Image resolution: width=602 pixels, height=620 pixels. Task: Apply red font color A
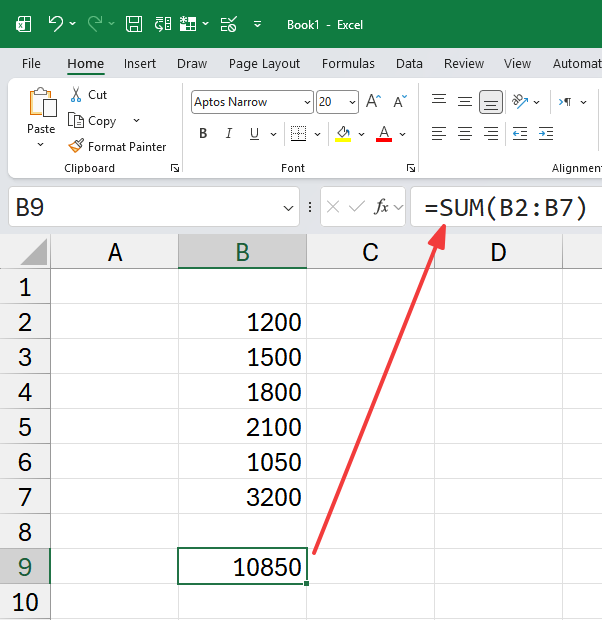(x=384, y=134)
